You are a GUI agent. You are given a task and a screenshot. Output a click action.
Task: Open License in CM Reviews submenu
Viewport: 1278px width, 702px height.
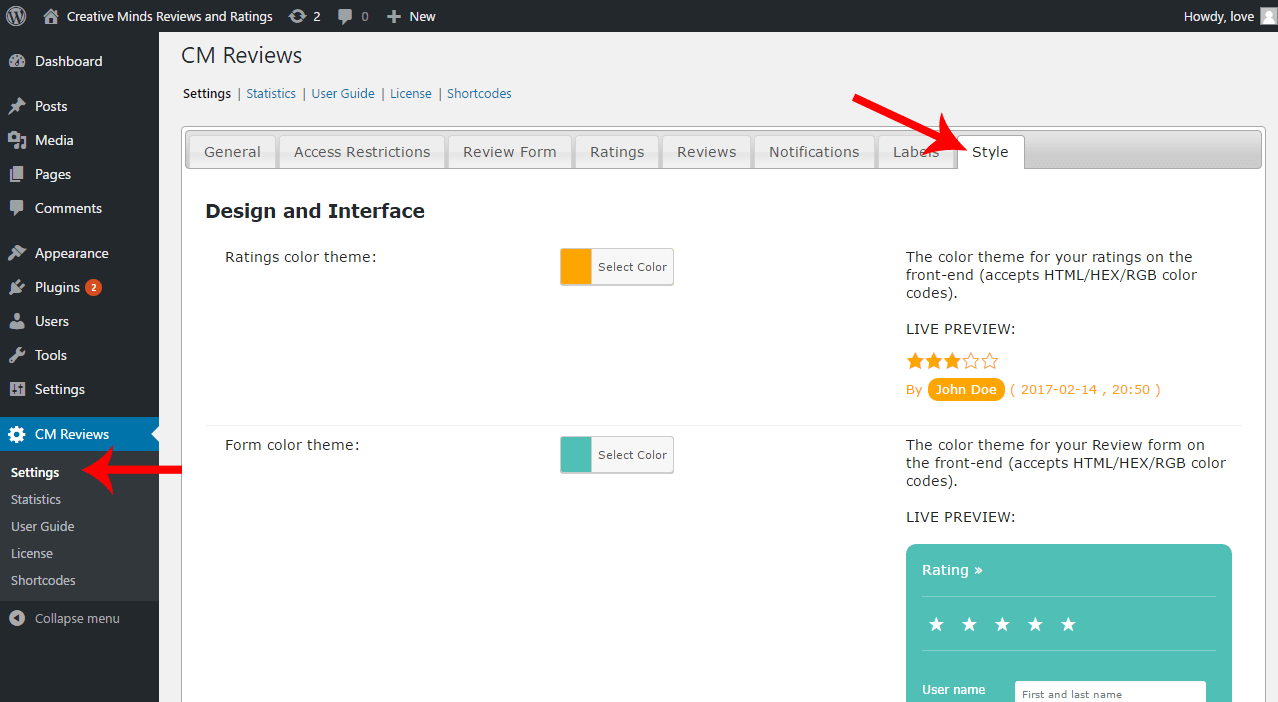pyautogui.click(x=32, y=553)
